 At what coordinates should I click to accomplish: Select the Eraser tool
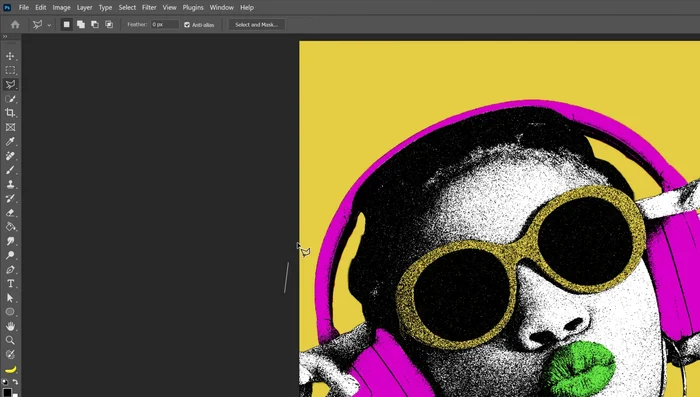click(10, 213)
